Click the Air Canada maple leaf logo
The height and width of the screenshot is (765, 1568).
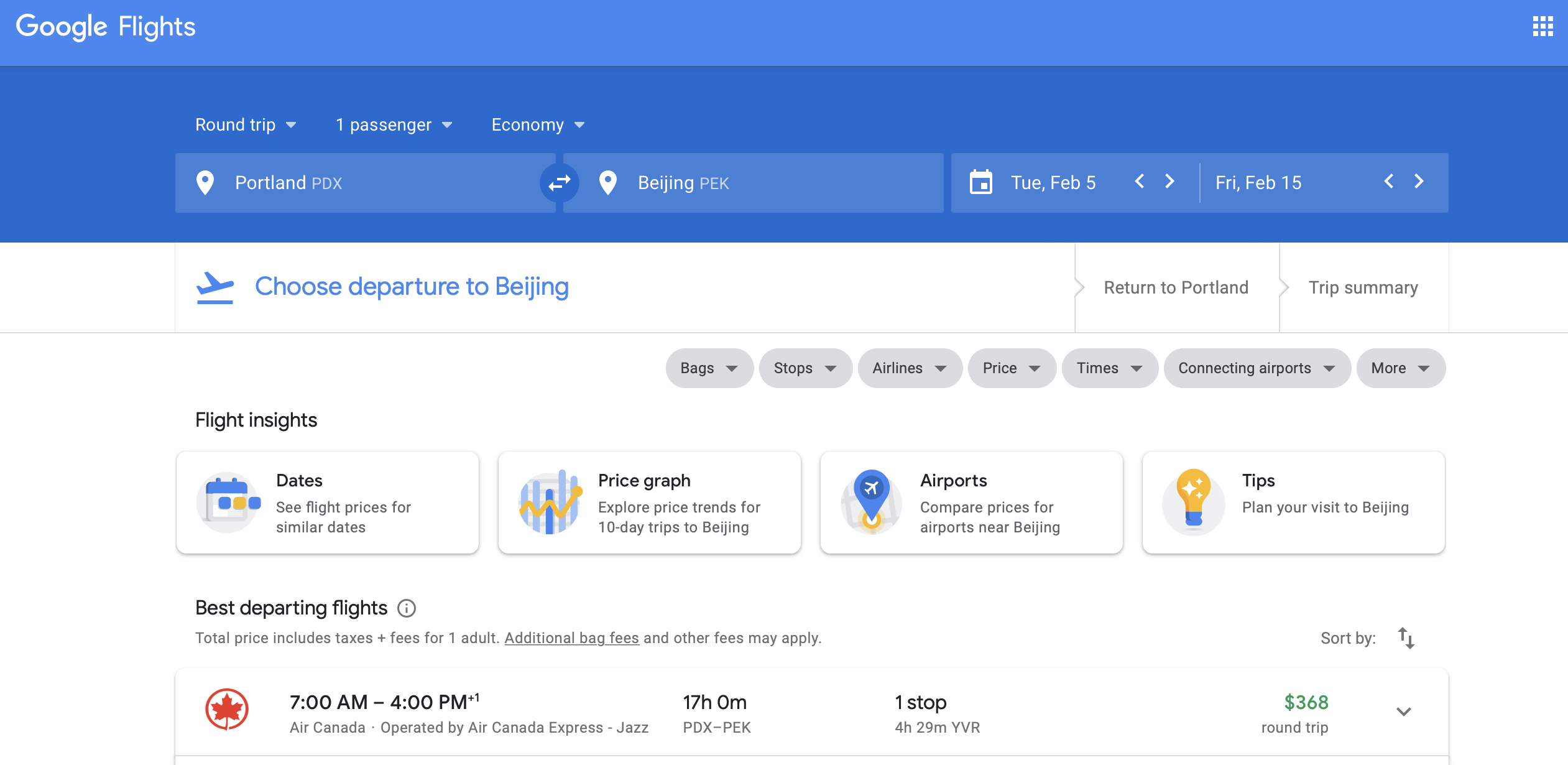[x=227, y=710]
